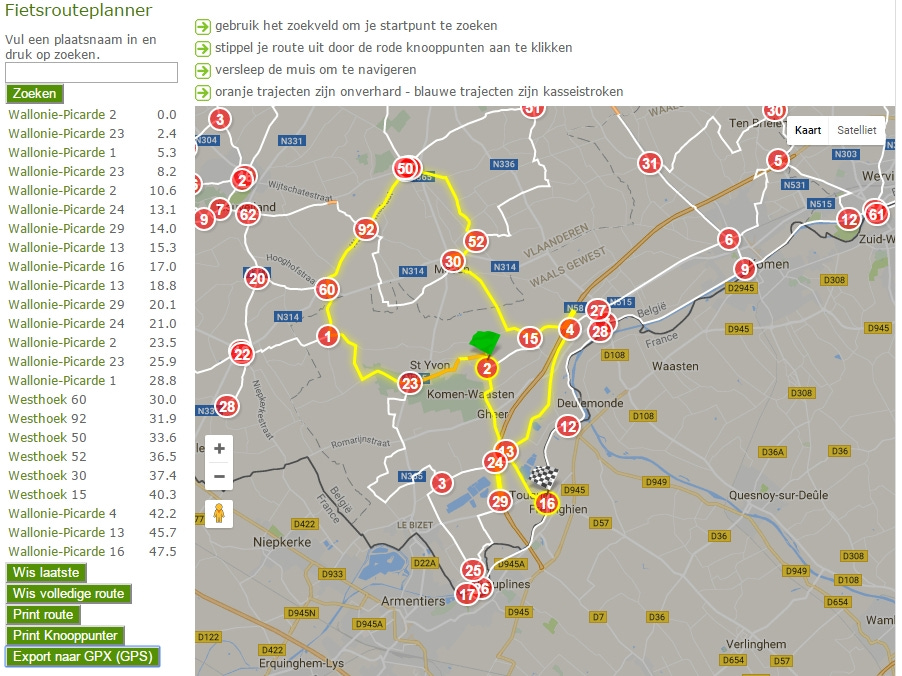Click the checkered finish flag marker
This screenshot has height=676, width=902.
coord(544,476)
